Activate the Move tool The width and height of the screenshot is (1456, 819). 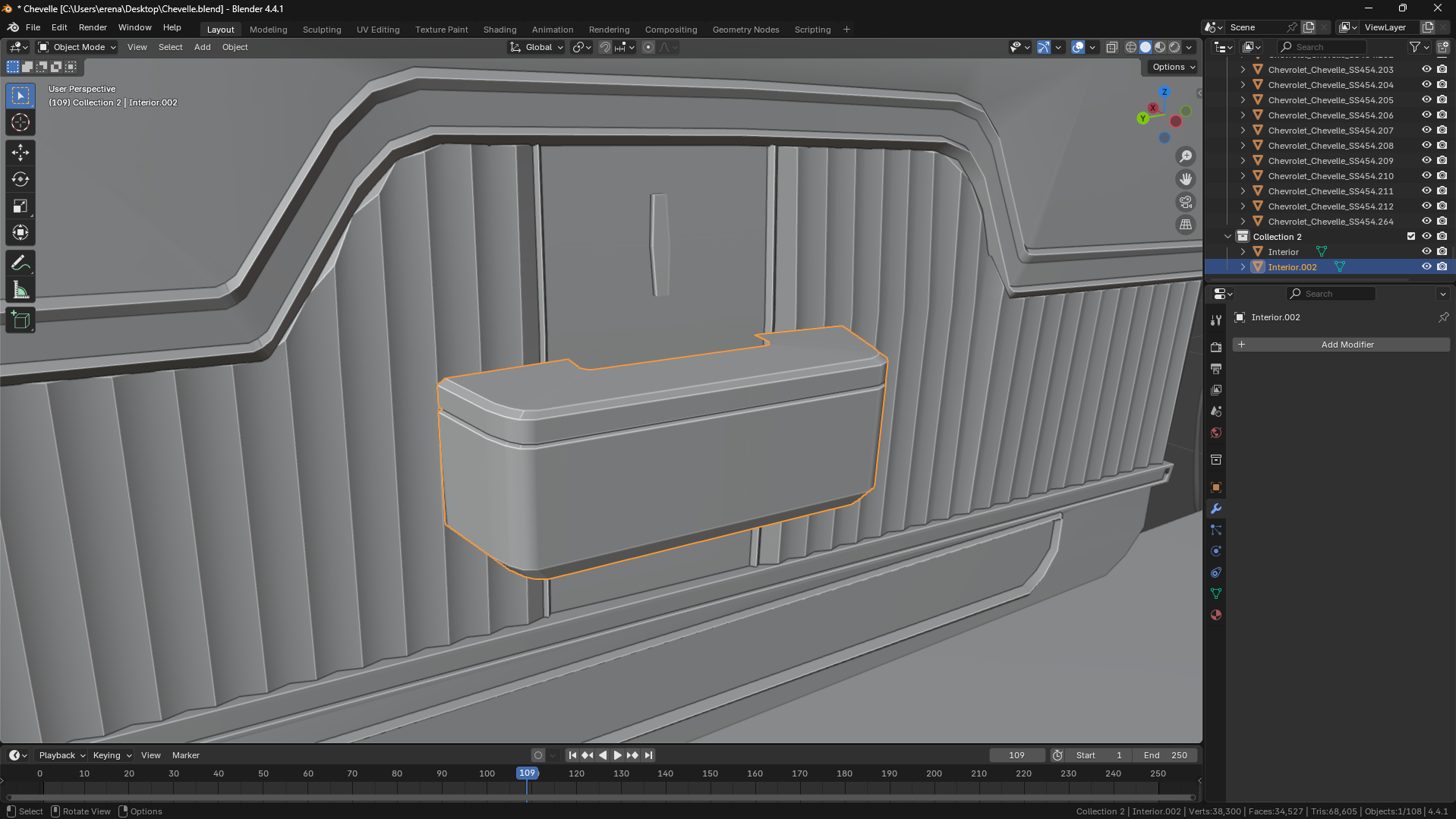click(x=20, y=153)
